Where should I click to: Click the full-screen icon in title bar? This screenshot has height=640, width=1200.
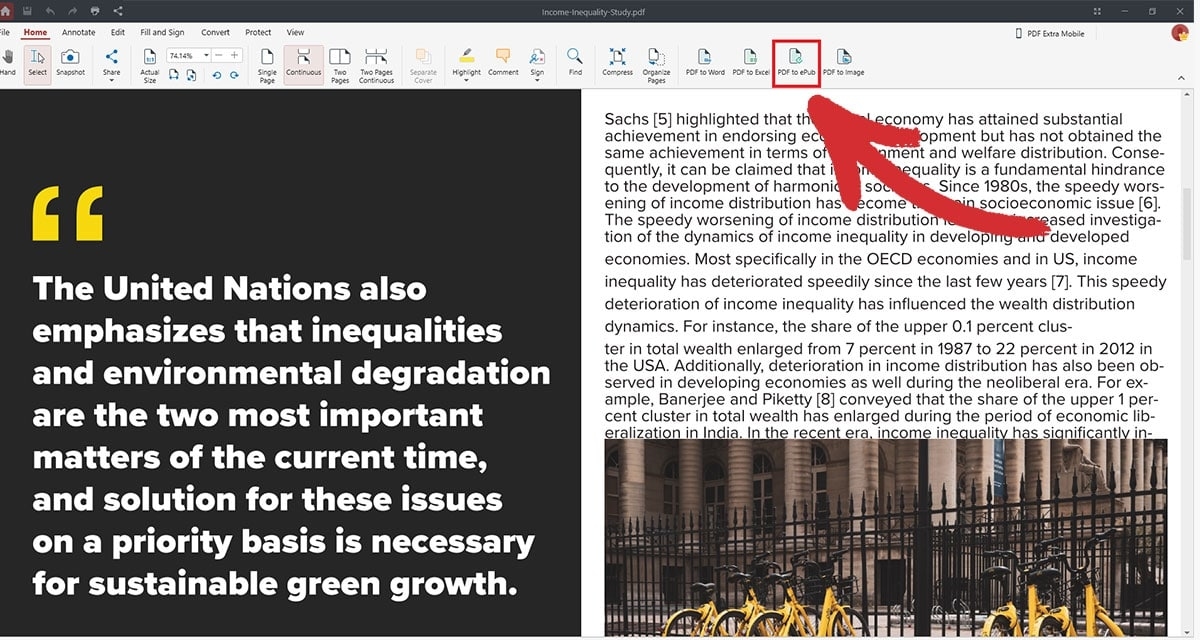[1098, 11]
